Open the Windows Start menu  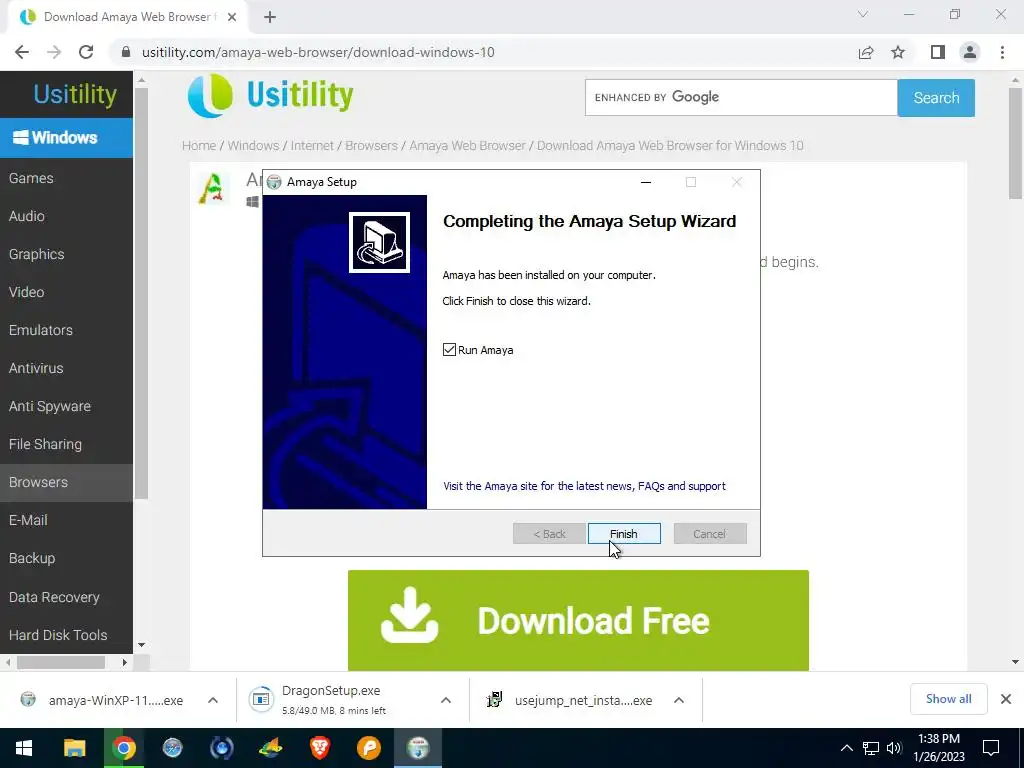pyautogui.click(x=24, y=748)
